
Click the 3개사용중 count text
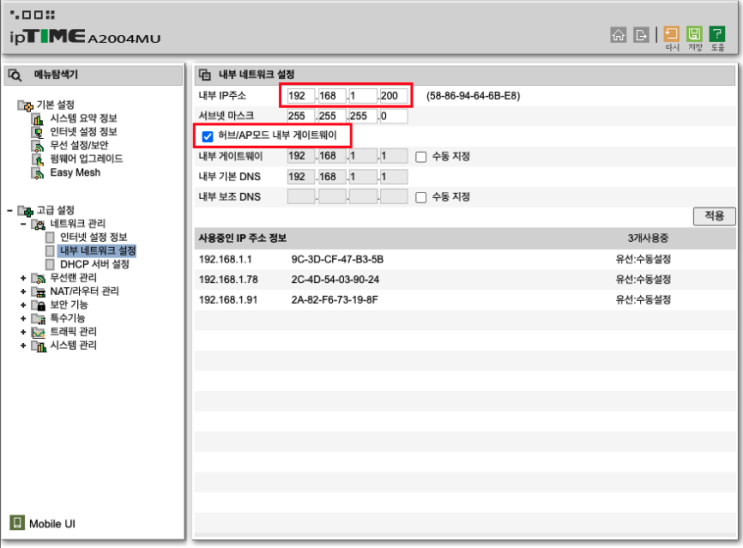pos(648,238)
